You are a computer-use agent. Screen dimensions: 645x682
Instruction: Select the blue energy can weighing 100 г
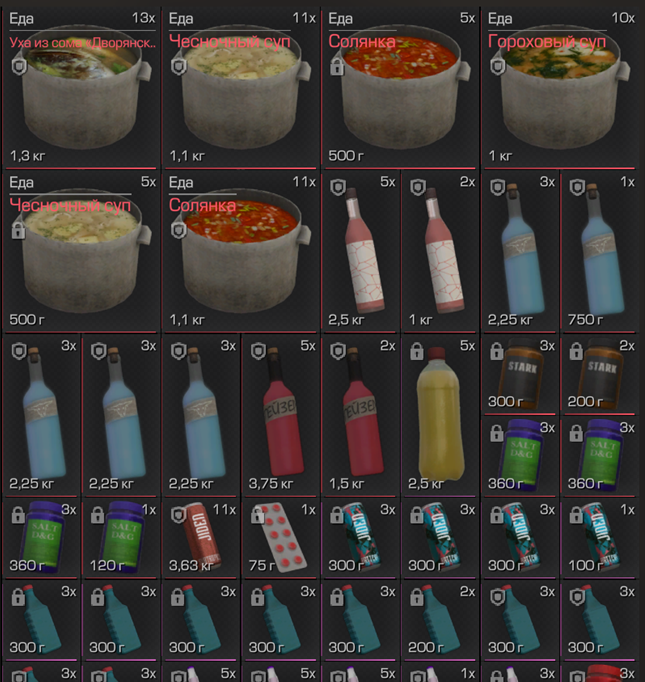tap(599, 538)
